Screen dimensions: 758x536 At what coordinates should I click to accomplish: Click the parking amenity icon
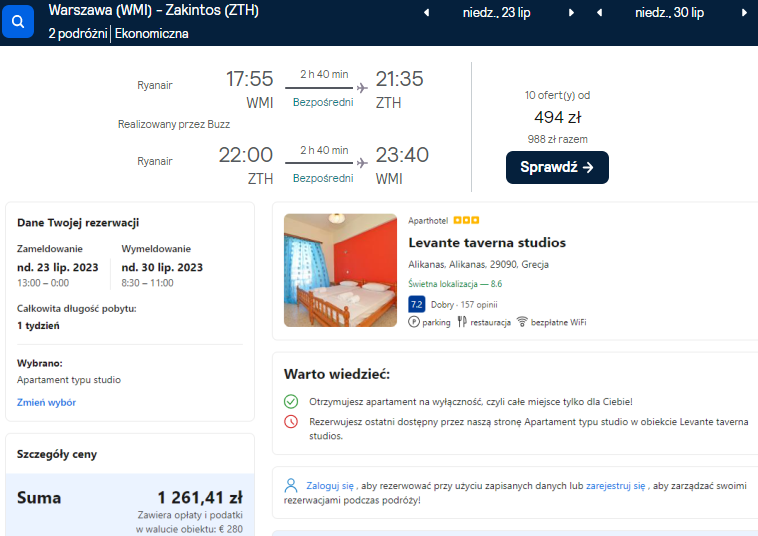tap(414, 322)
